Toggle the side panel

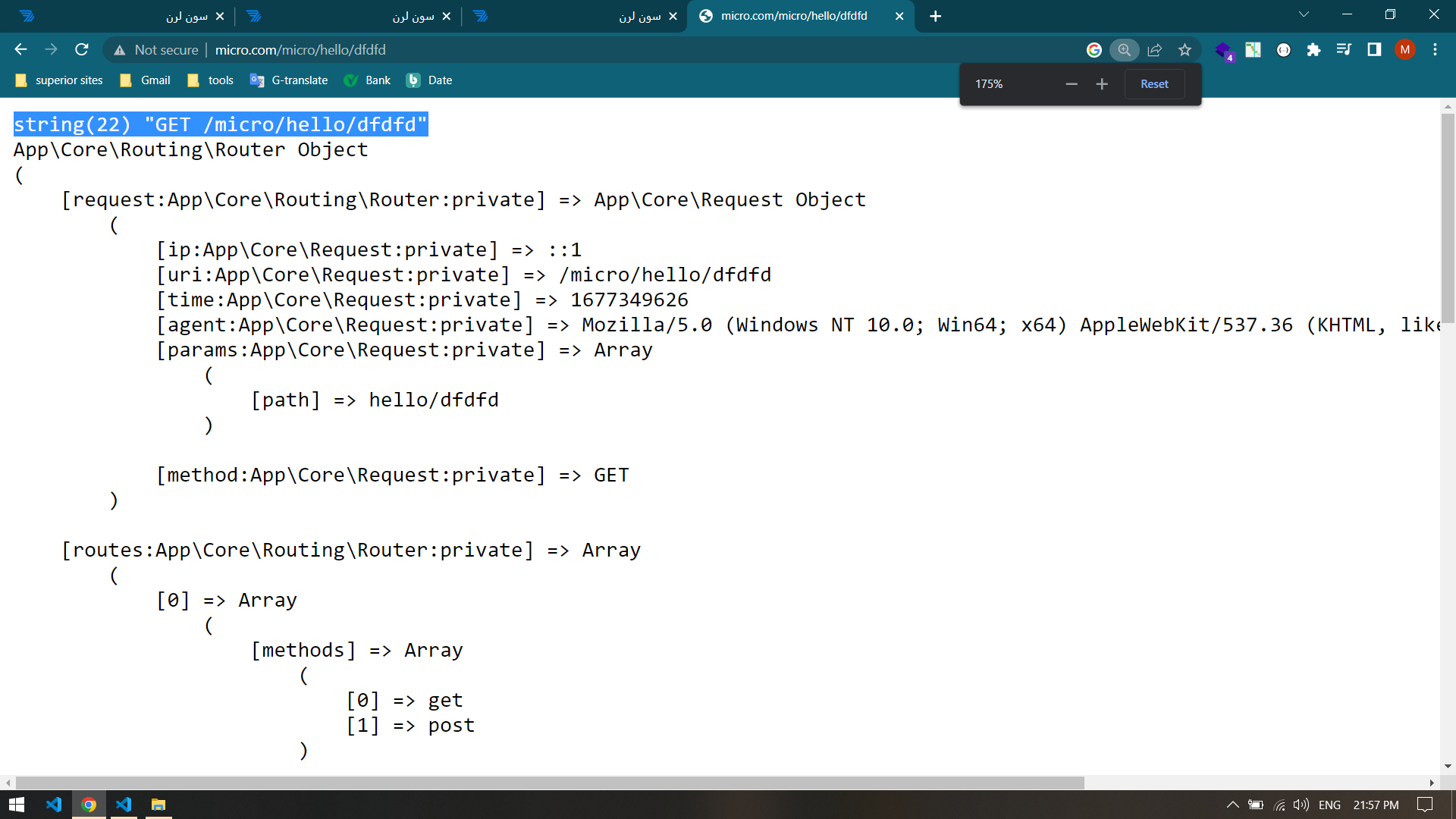point(1374,49)
